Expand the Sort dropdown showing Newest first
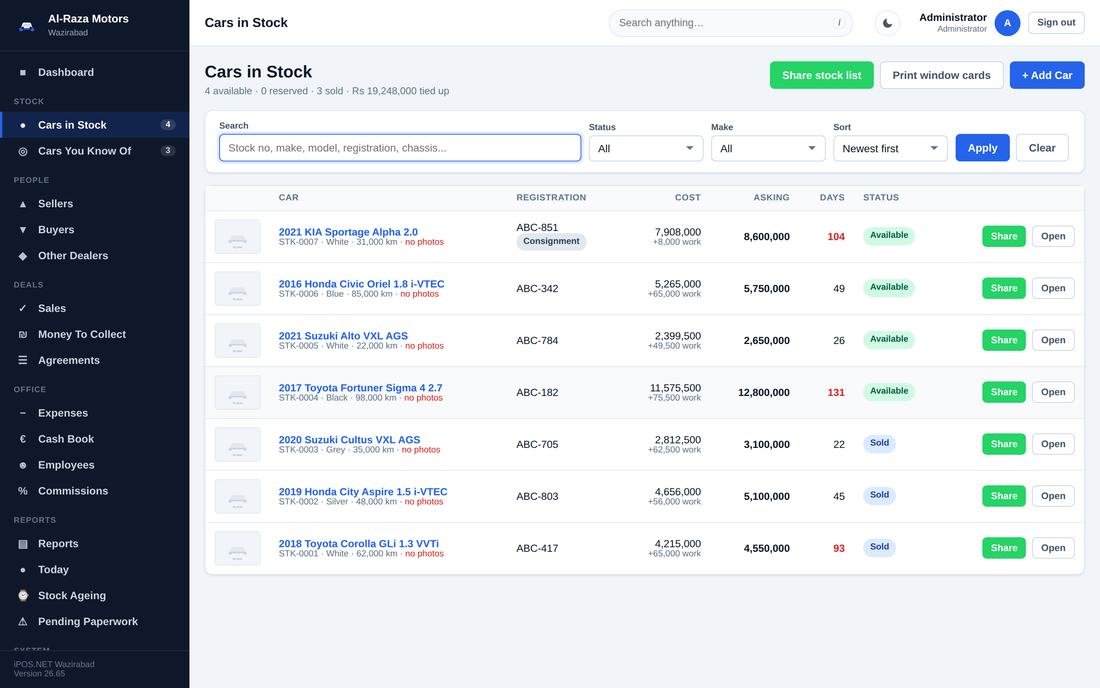 tap(890, 149)
